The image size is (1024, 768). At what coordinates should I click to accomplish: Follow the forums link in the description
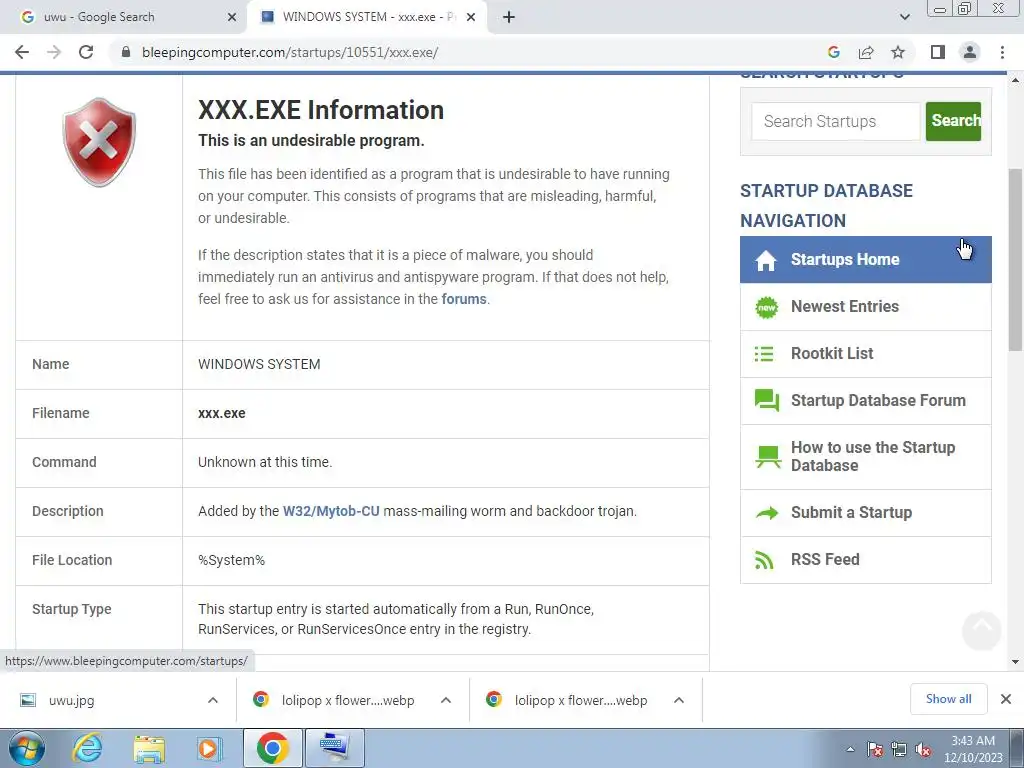pos(464,299)
